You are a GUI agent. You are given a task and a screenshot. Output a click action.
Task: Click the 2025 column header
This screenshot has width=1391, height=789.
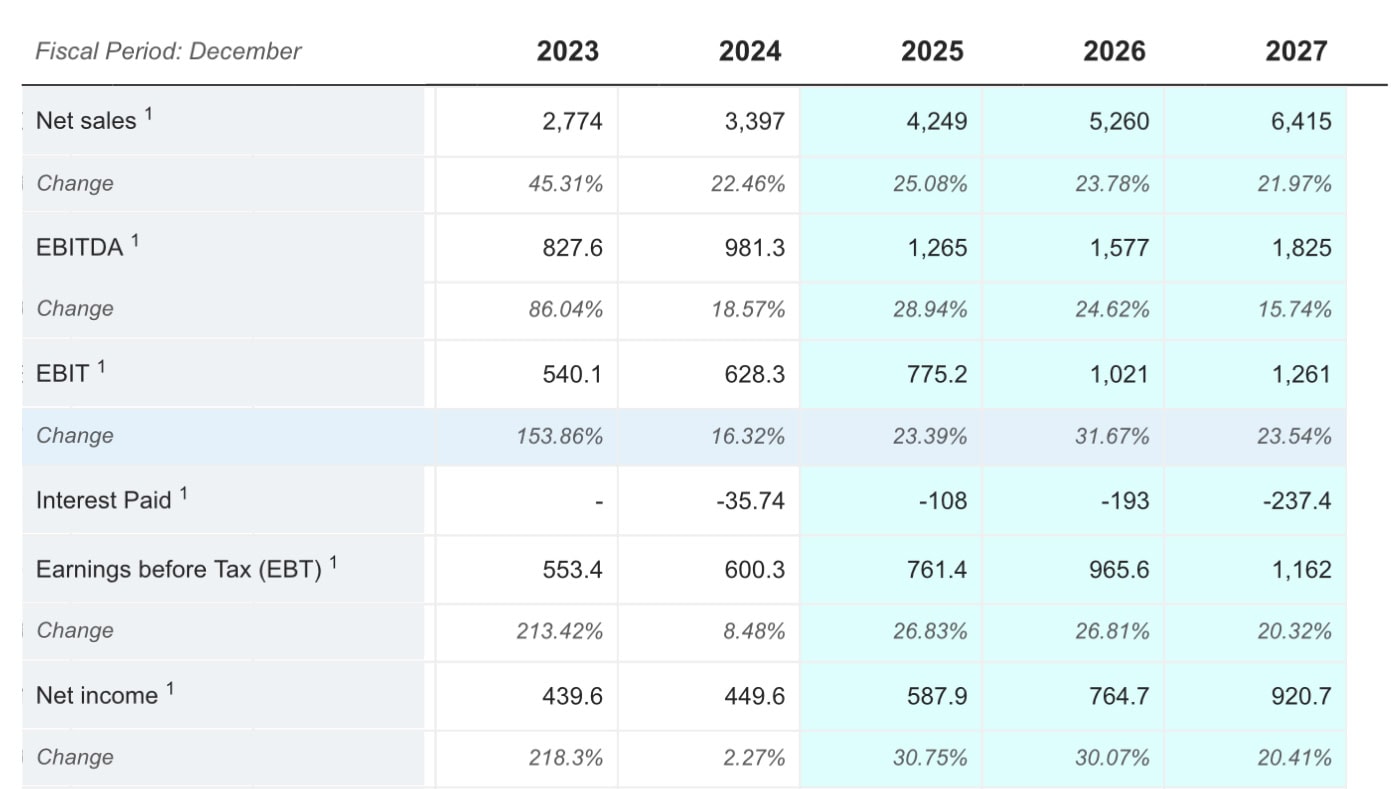pos(932,51)
